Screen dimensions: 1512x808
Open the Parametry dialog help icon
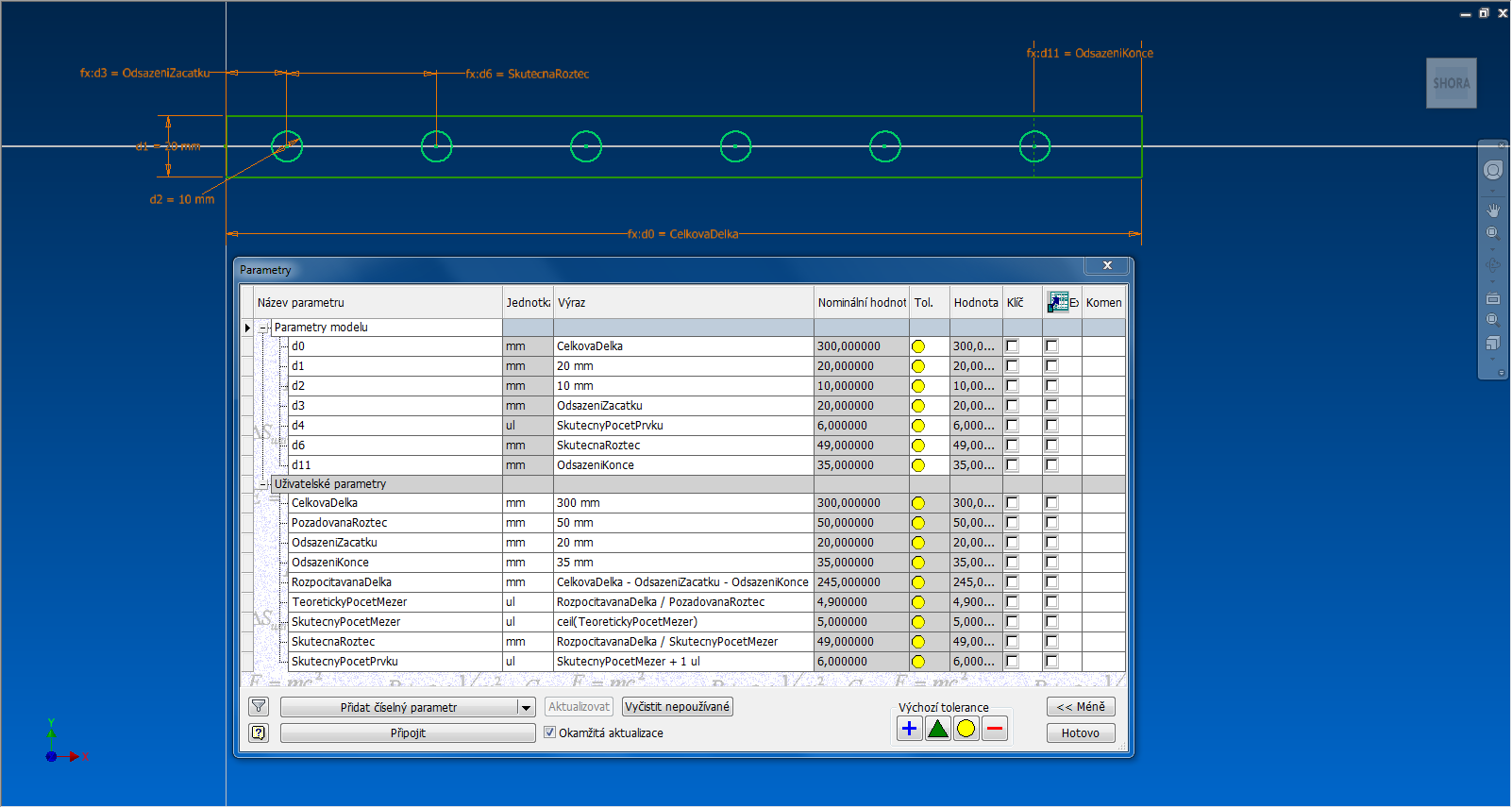[259, 733]
